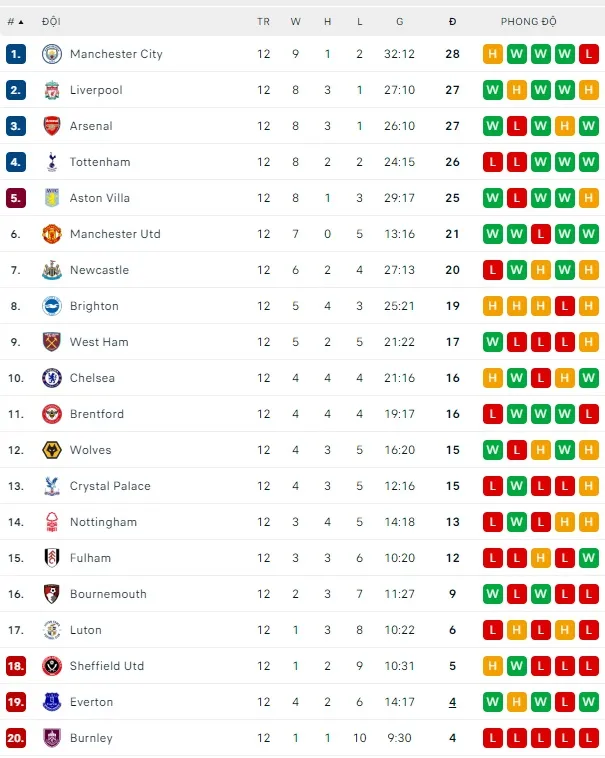
Task: Click the Wolves club crest icon
Action: click(51, 450)
